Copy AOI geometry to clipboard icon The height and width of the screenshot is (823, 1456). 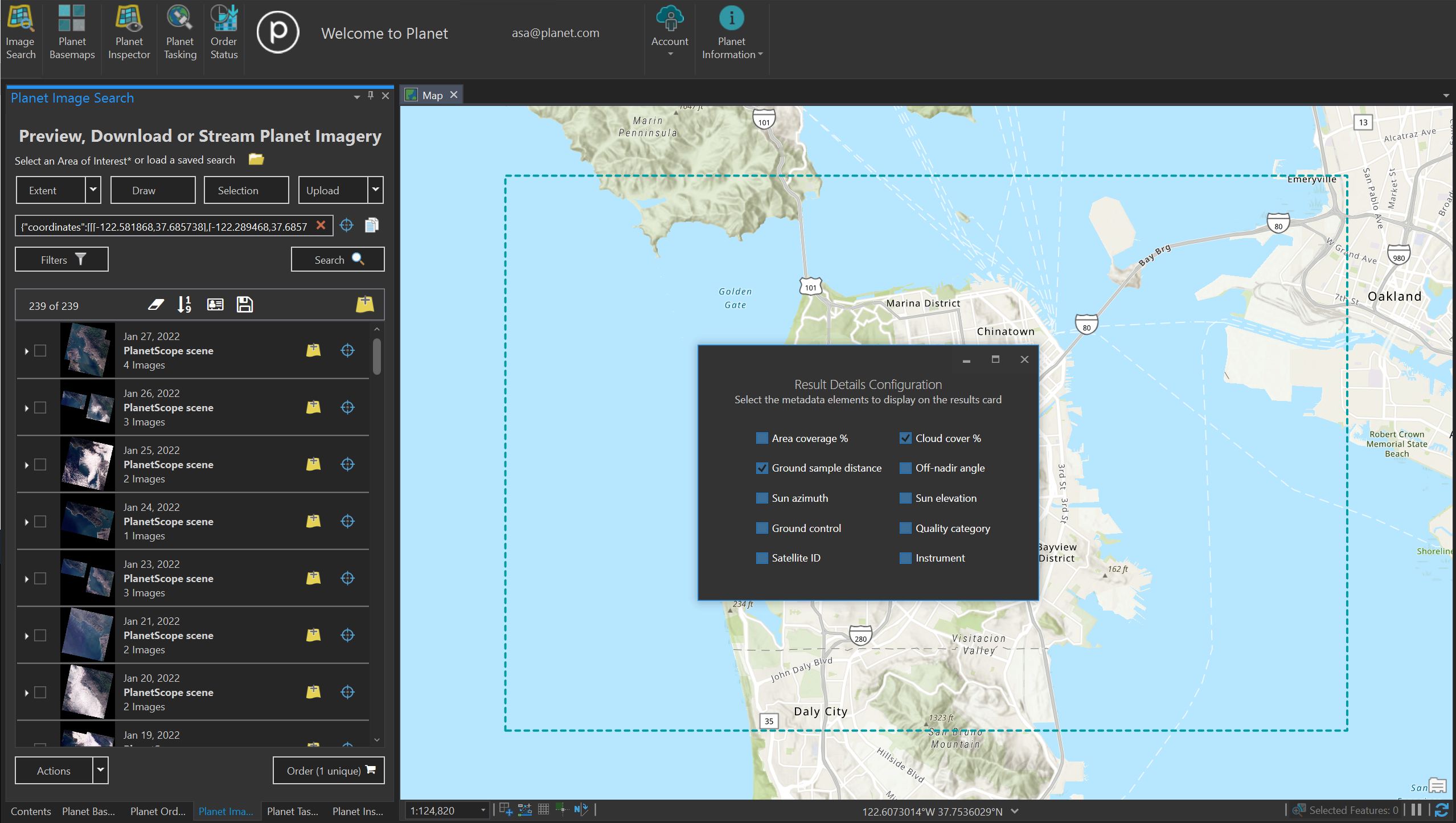(x=372, y=226)
